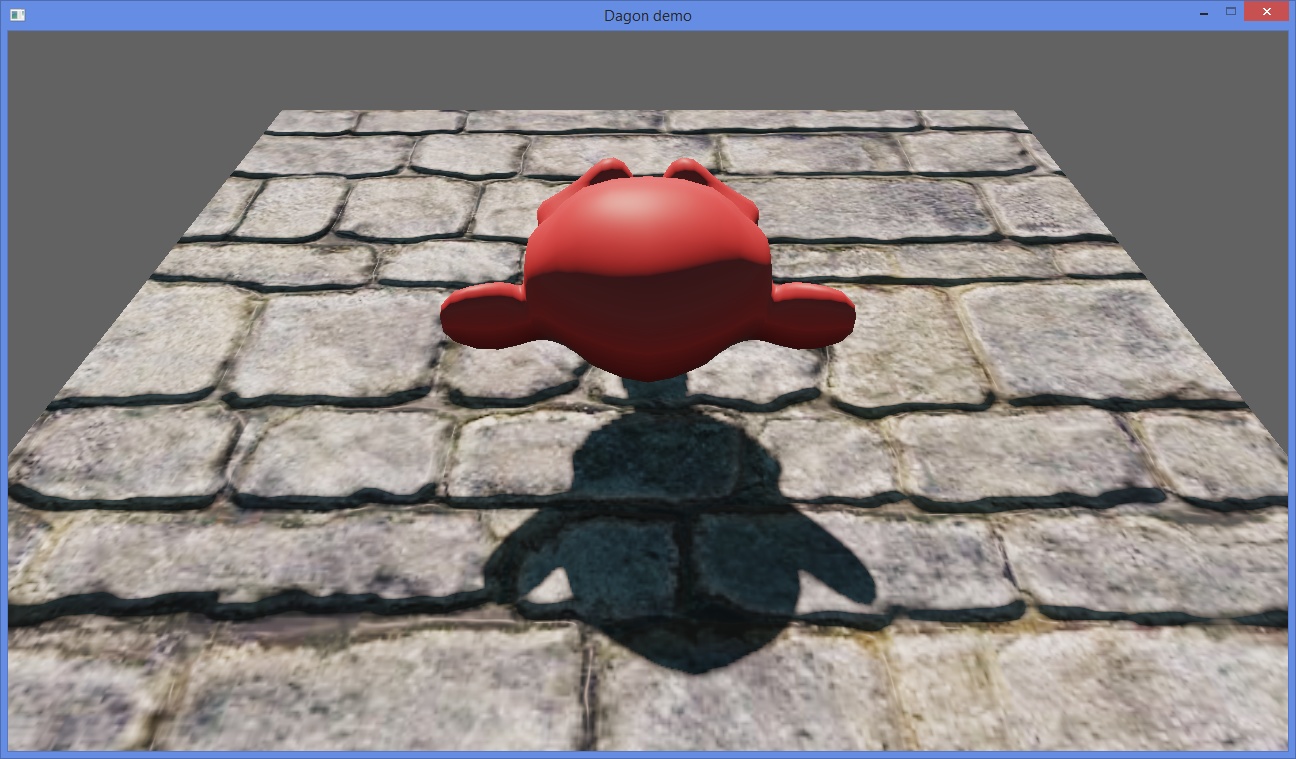Viewport: 1296px width, 759px height.
Task: Click an empty area of the title bar
Action: coord(300,15)
